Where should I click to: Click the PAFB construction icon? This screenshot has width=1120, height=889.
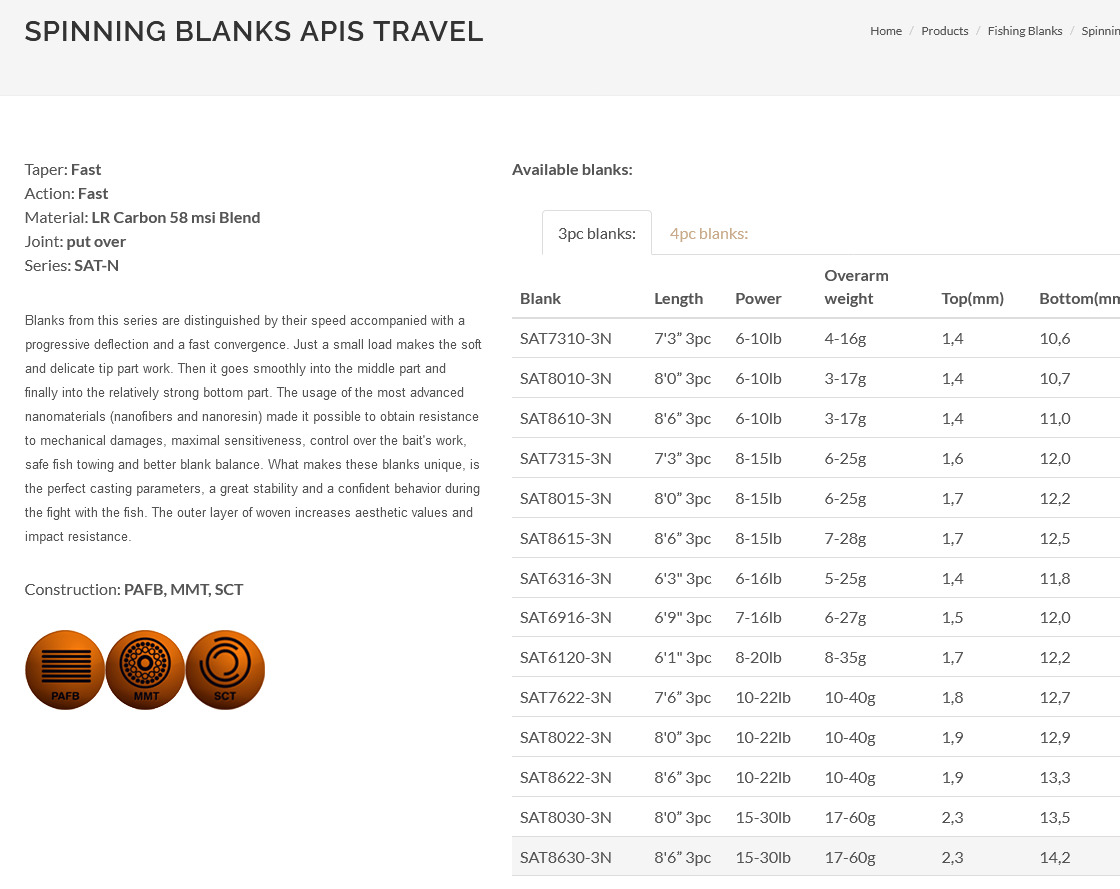click(65, 670)
